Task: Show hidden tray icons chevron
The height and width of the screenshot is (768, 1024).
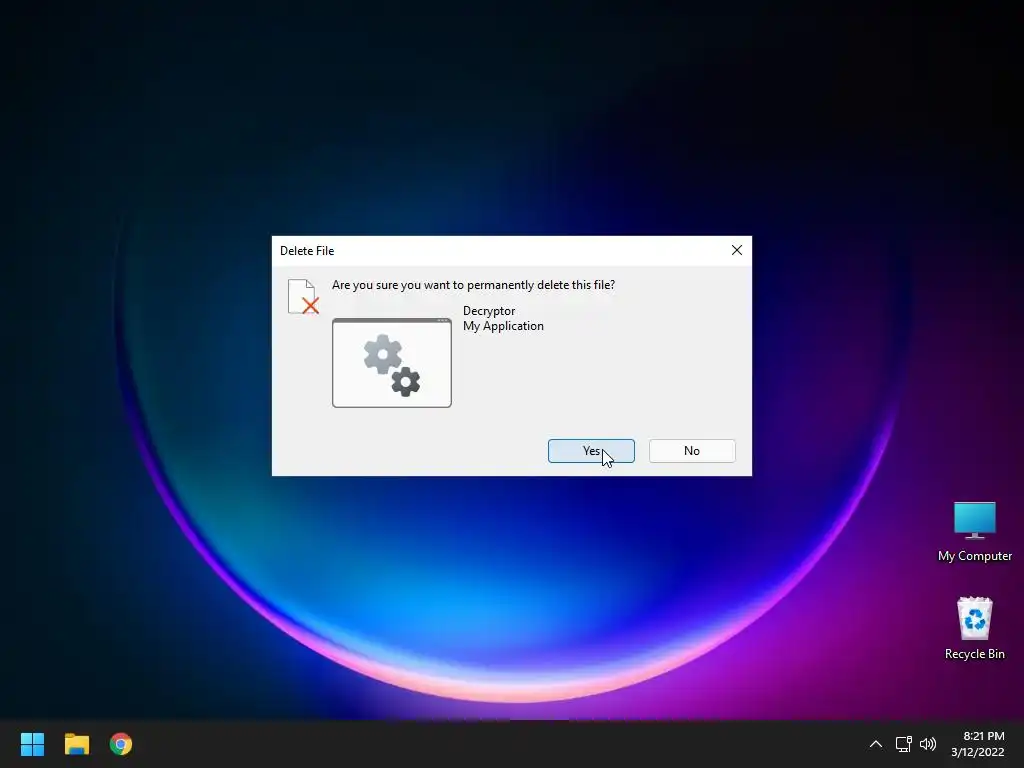Action: point(876,744)
